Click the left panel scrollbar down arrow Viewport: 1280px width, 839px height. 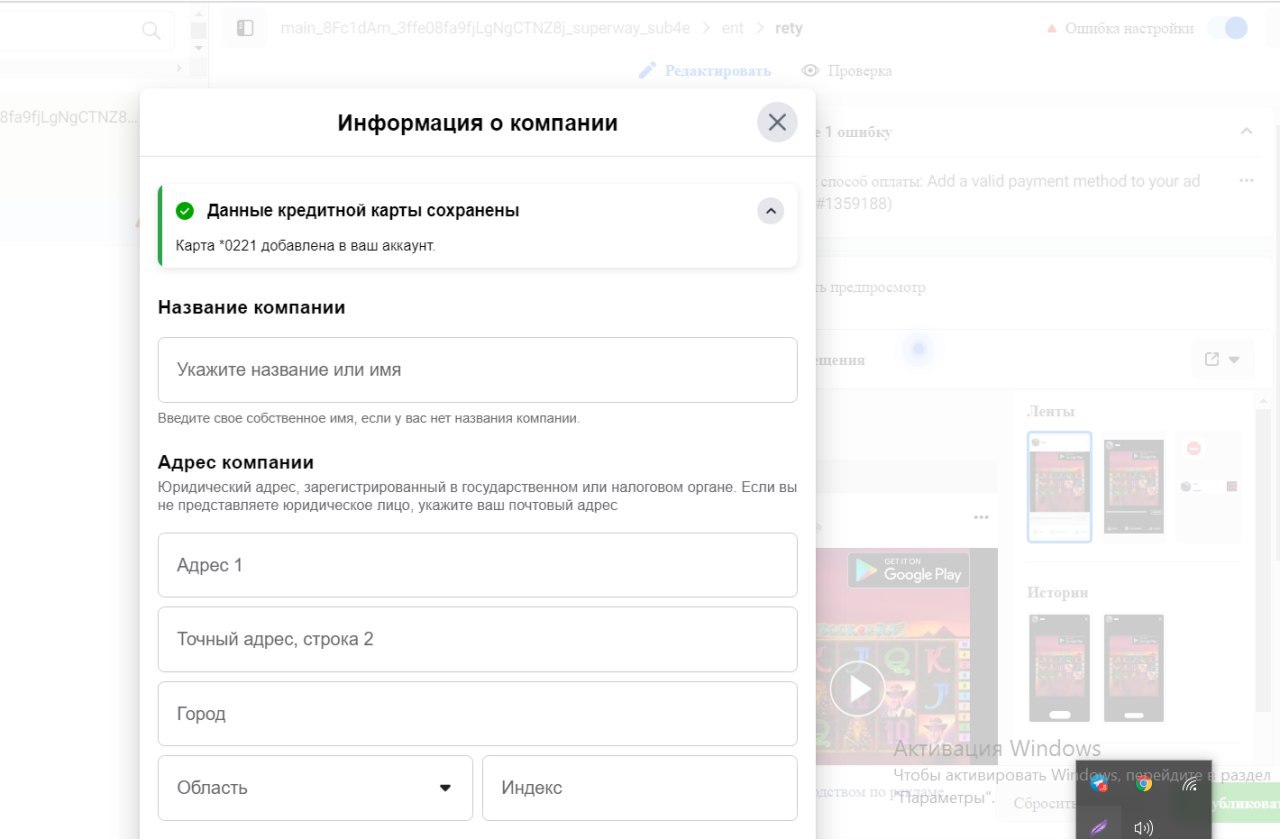click(x=198, y=48)
